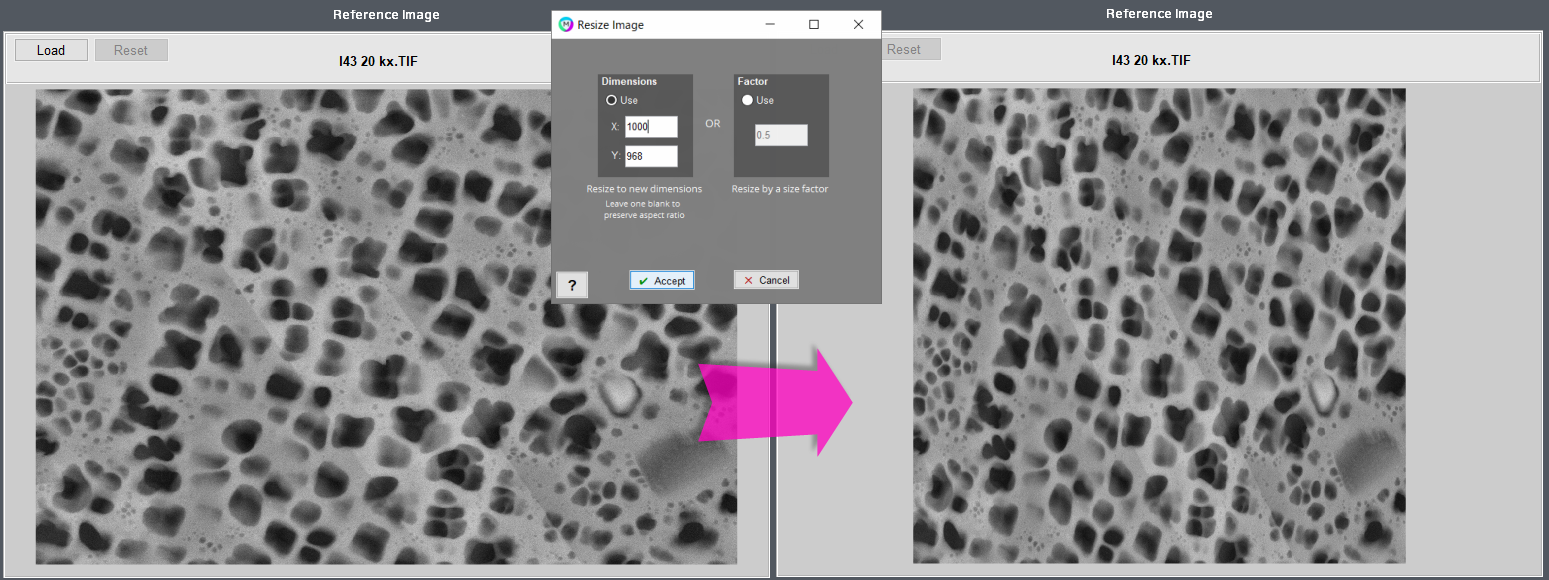Viewport: 1549px width, 580px height.
Task: Close the Resize Image dialog window
Action: [858, 24]
